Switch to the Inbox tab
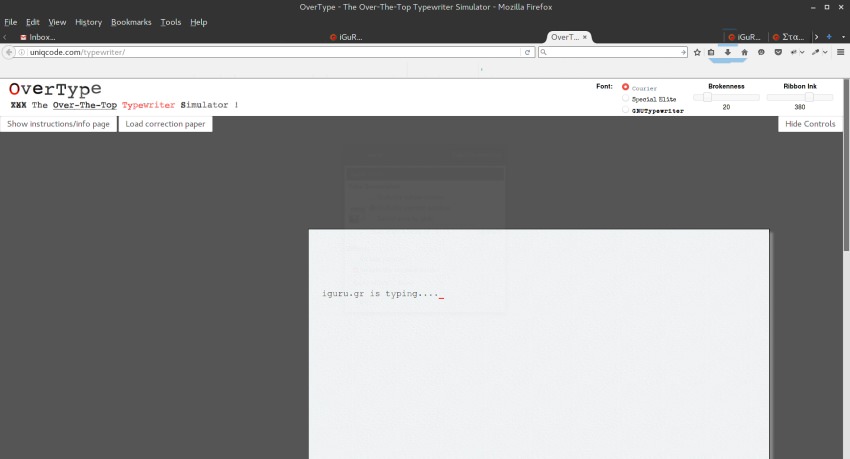Viewport: 850px width, 459px height. point(40,37)
